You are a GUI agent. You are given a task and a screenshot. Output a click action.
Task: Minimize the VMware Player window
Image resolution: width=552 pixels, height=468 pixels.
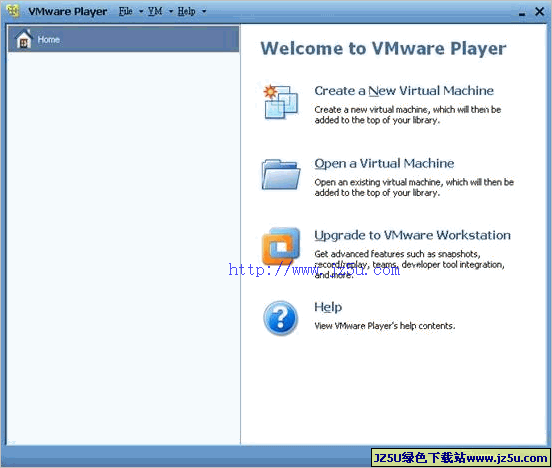[x=522, y=13]
